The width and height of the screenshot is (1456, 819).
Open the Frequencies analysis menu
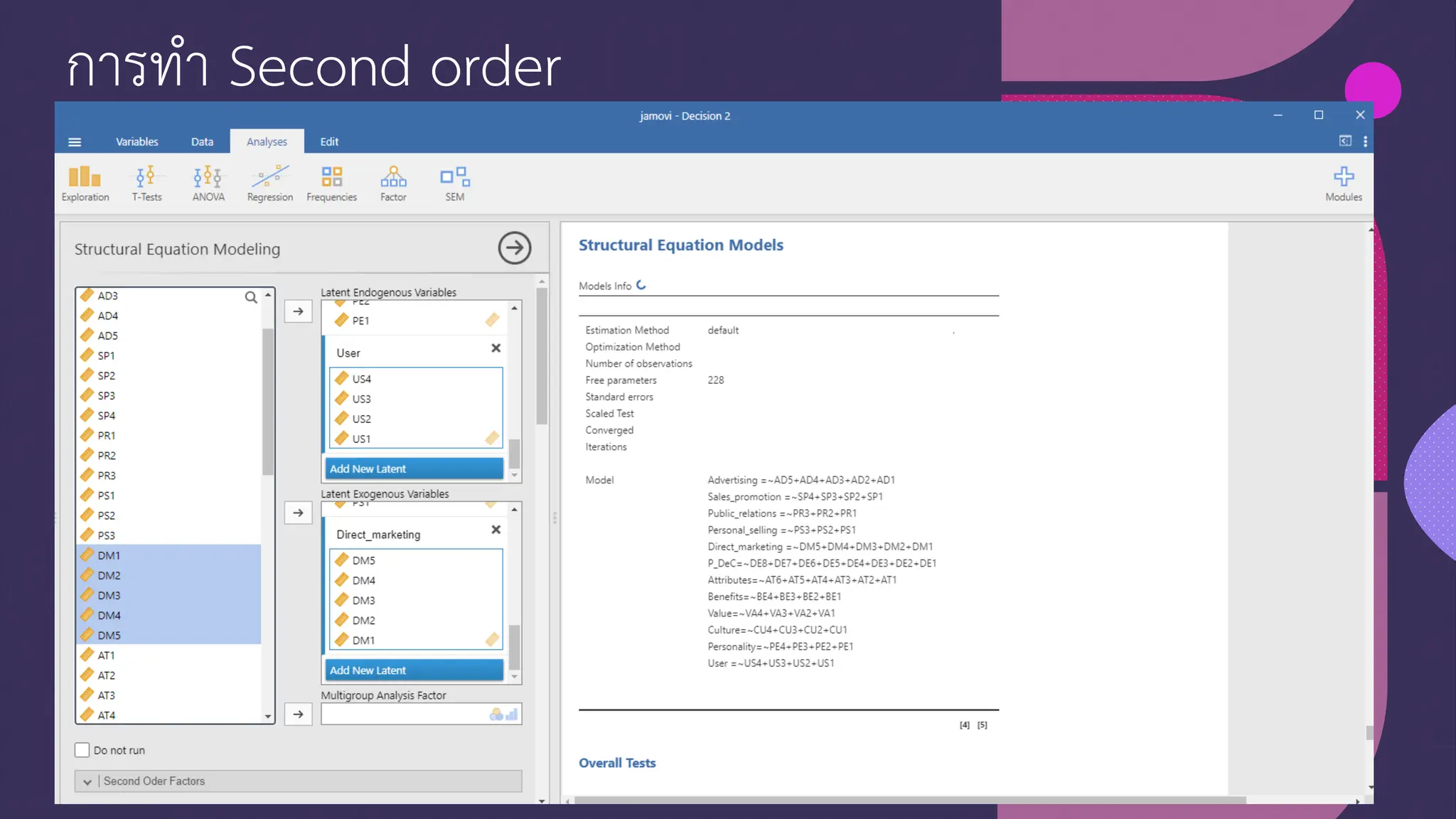331,183
